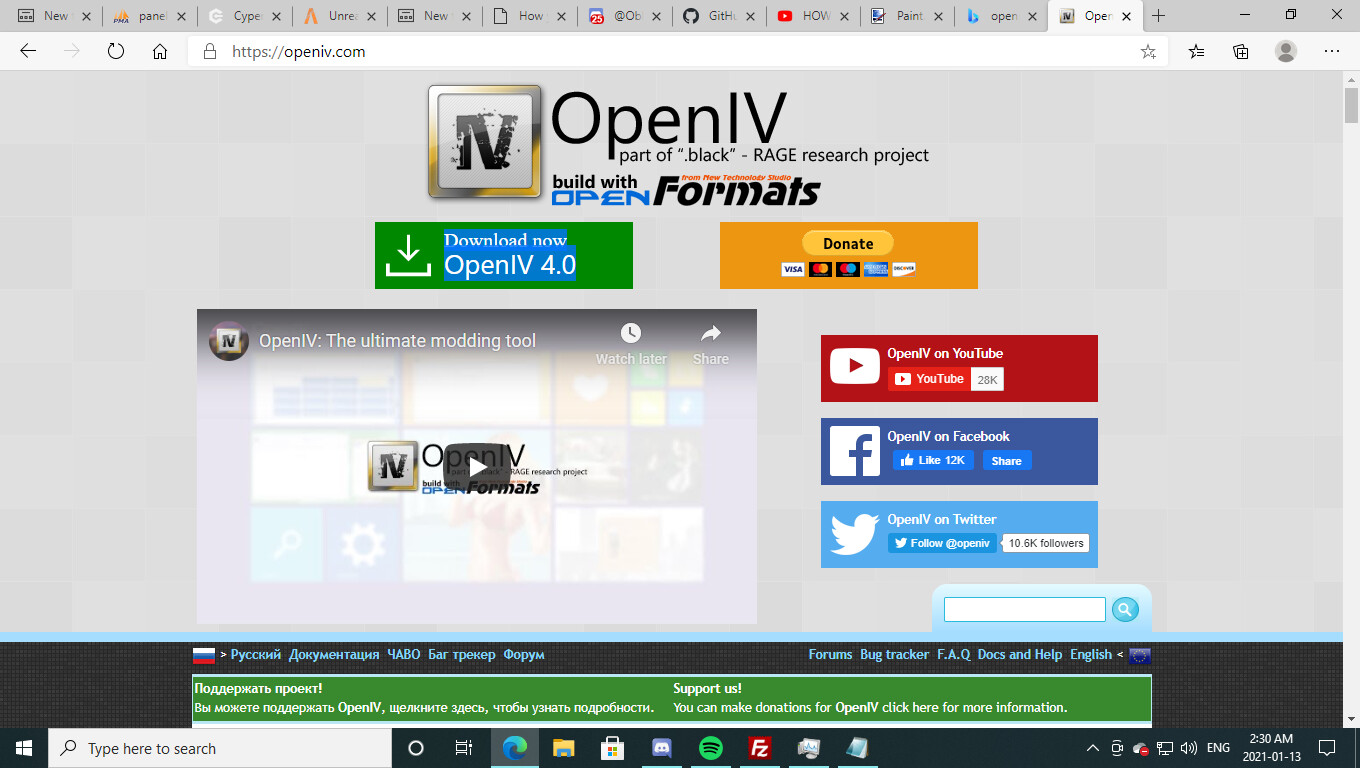Open the Docs and Help link
Image resolution: width=1360 pixels, height=768 pixels.
point(1019,654)
